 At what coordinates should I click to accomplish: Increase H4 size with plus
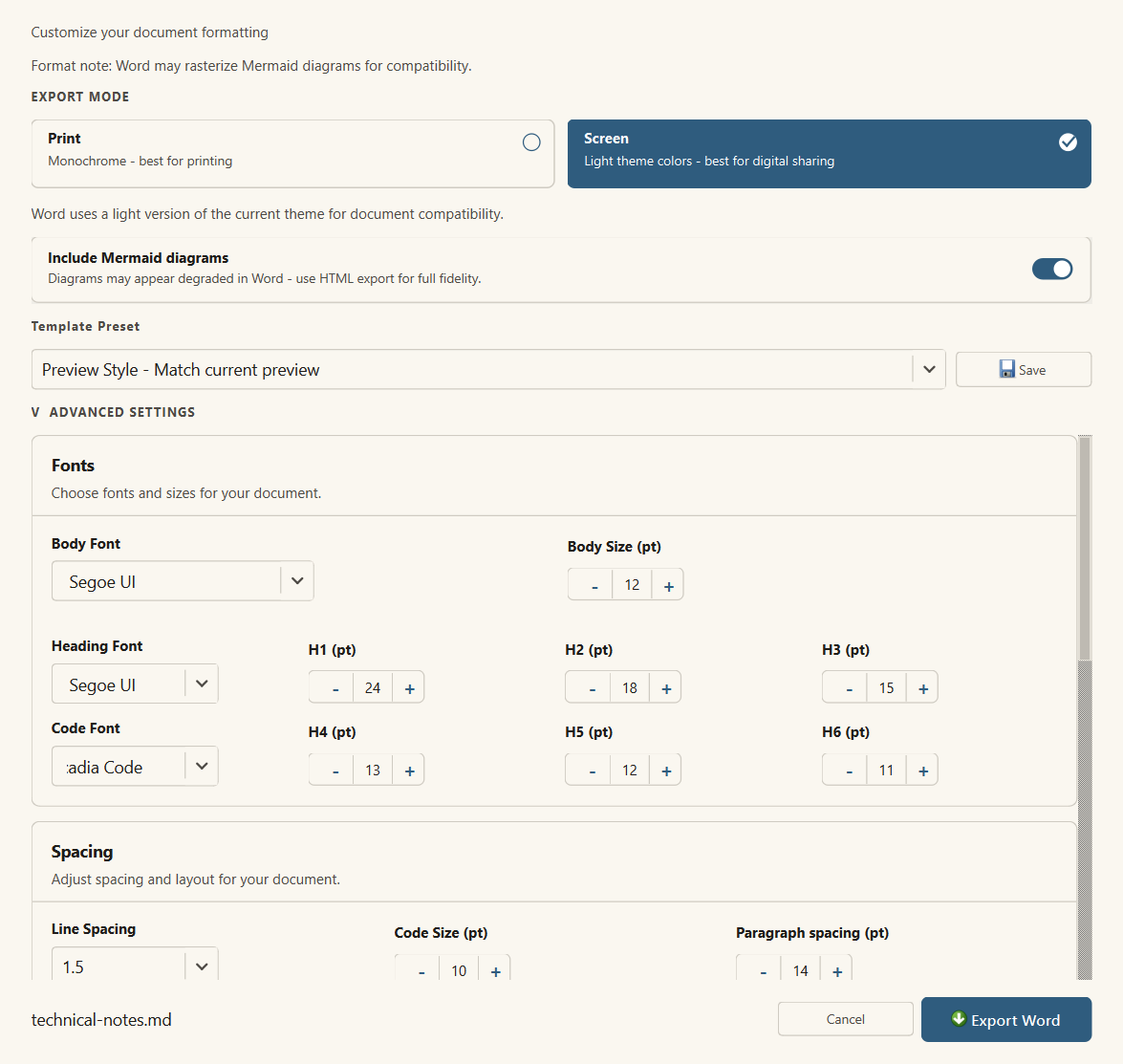409,771
